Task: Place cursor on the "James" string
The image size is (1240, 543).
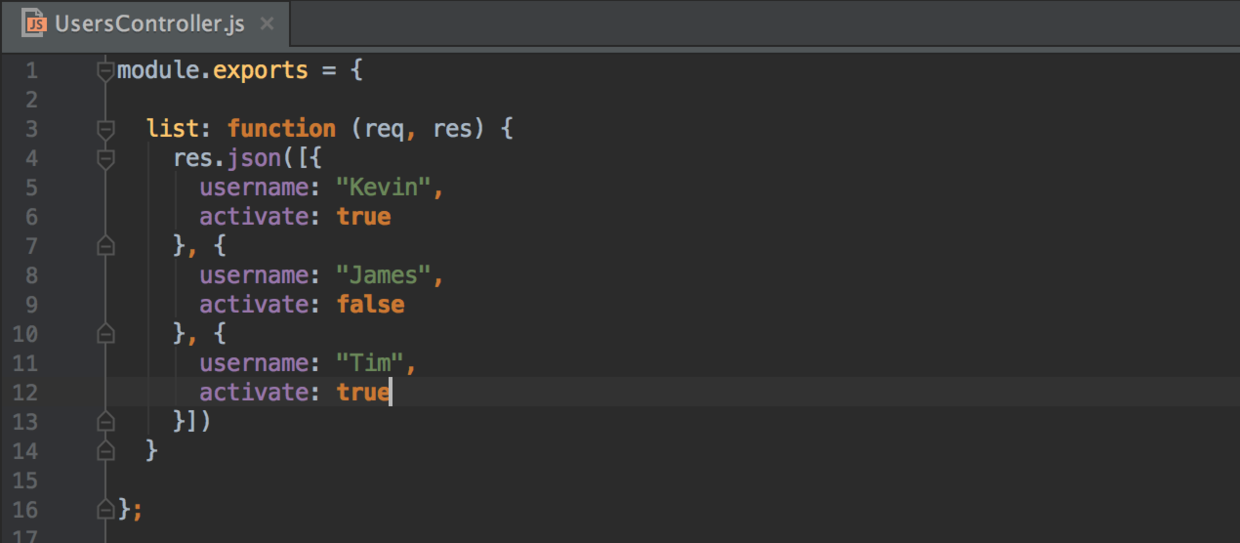Action: point(383,275)
